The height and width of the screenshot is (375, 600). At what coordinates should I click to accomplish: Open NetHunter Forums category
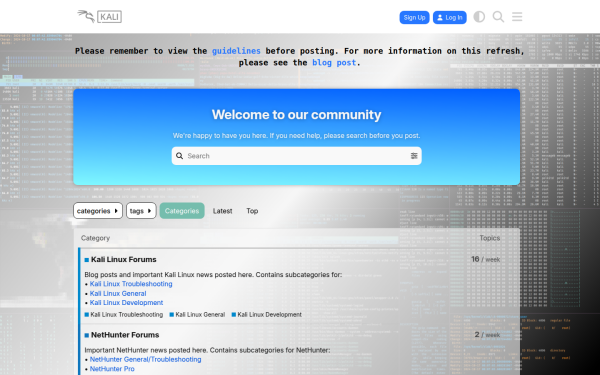125,335
